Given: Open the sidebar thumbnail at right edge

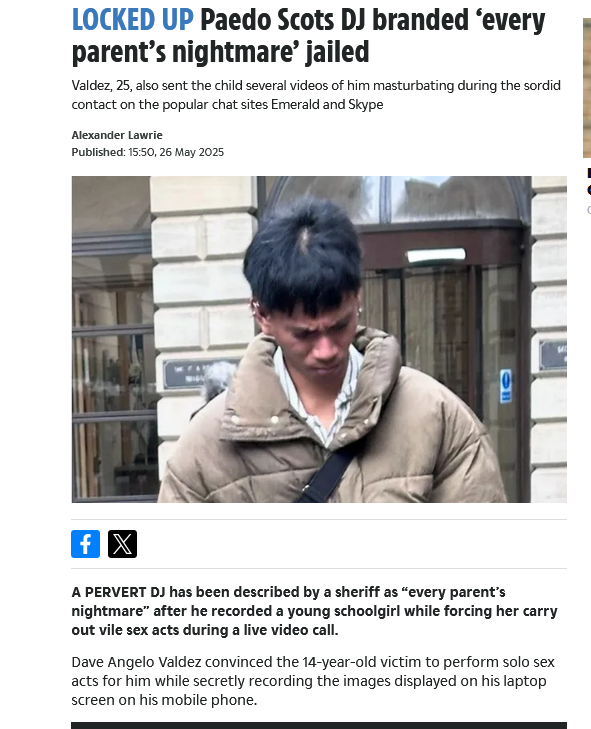Looking at the screenshot, I should (x=587, y=88).
